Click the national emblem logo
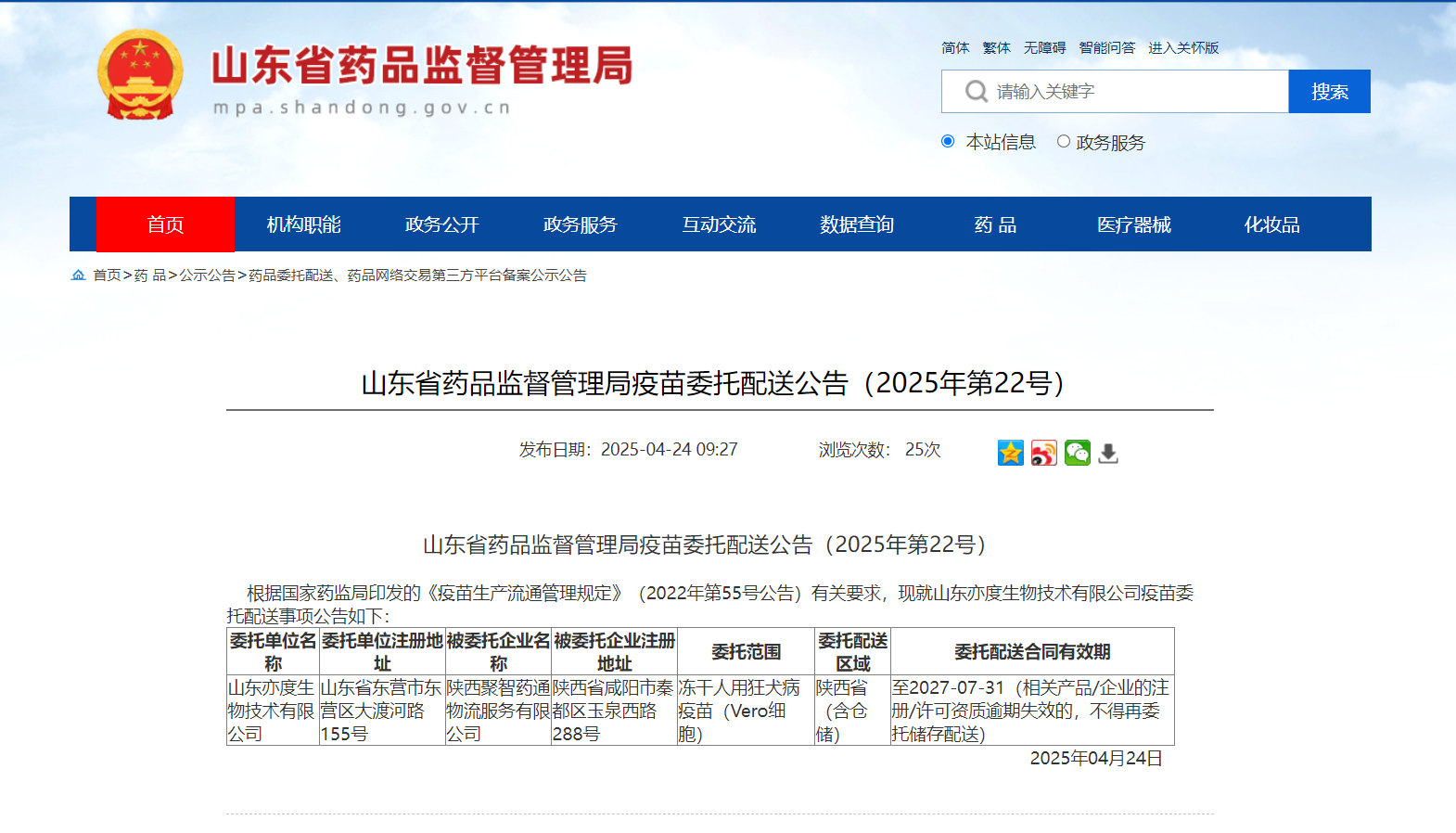 (x=140, y=75)
